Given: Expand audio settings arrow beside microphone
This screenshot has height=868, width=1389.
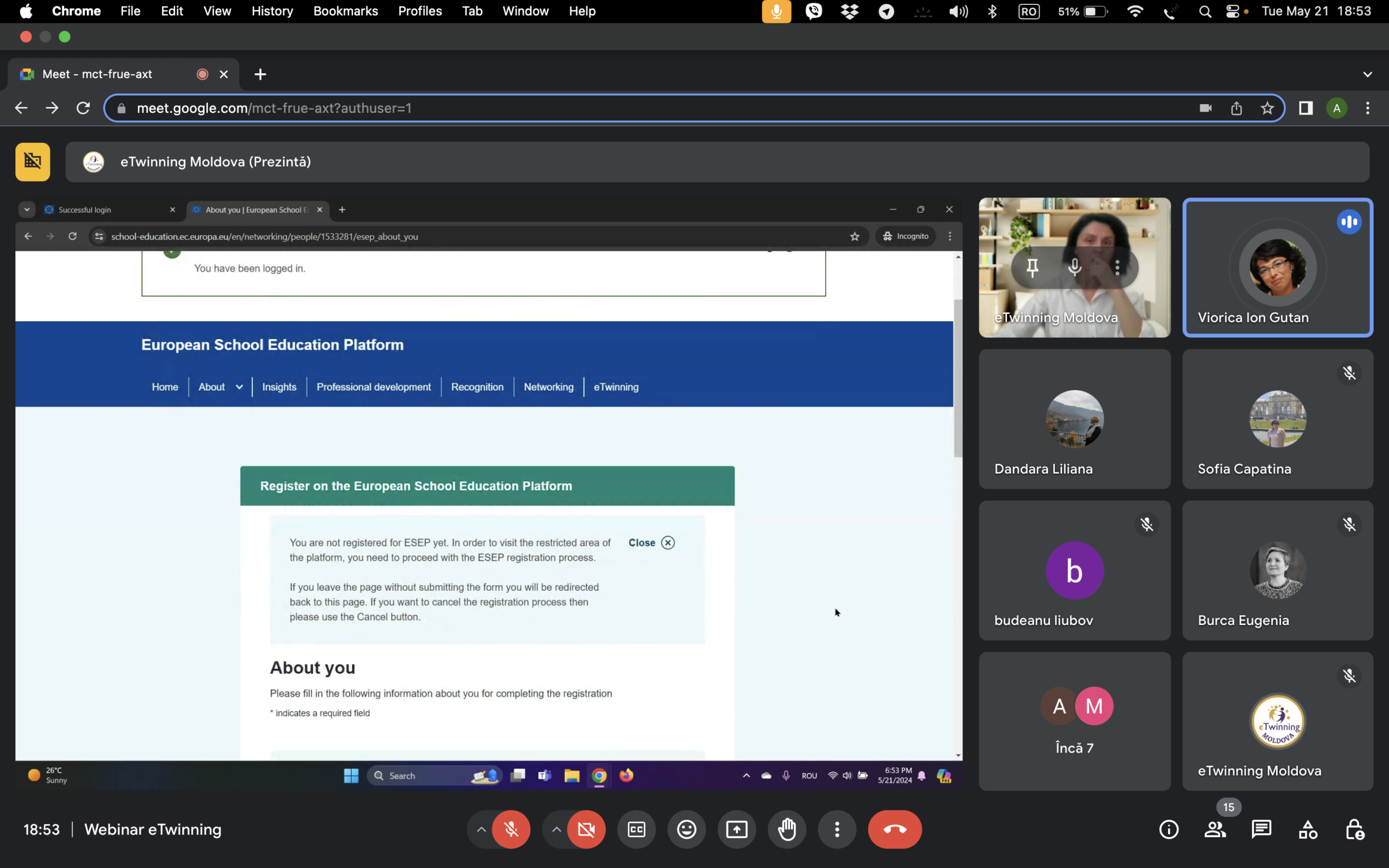Looking at the screenshot, I should [x=481, y=829].
